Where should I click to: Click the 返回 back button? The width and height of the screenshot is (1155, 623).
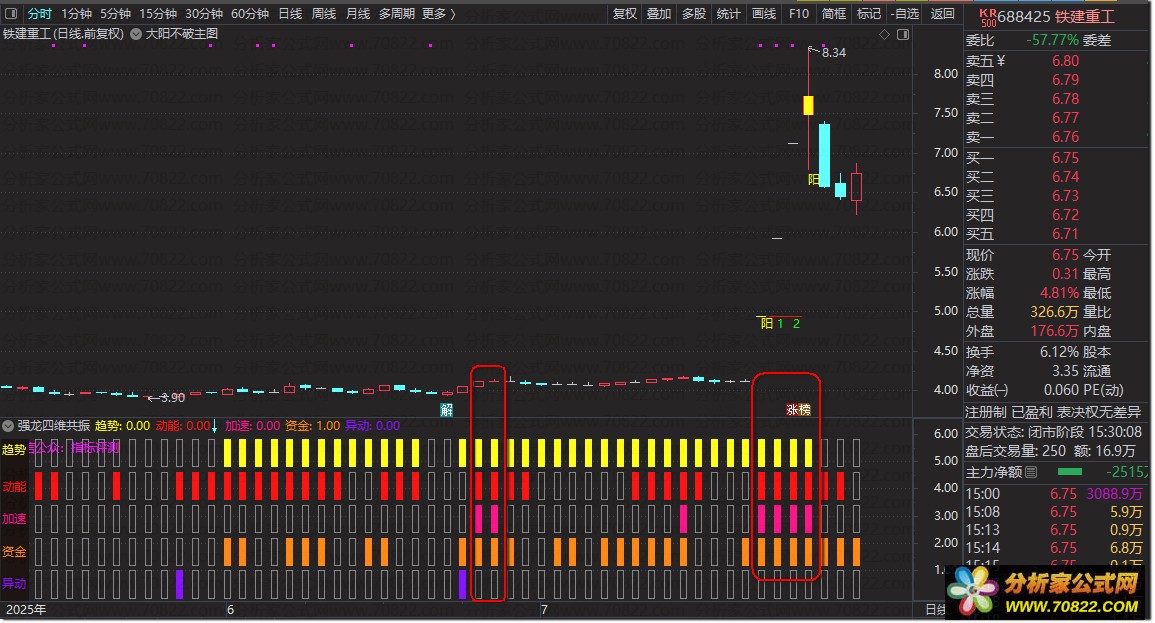point(942,13)
